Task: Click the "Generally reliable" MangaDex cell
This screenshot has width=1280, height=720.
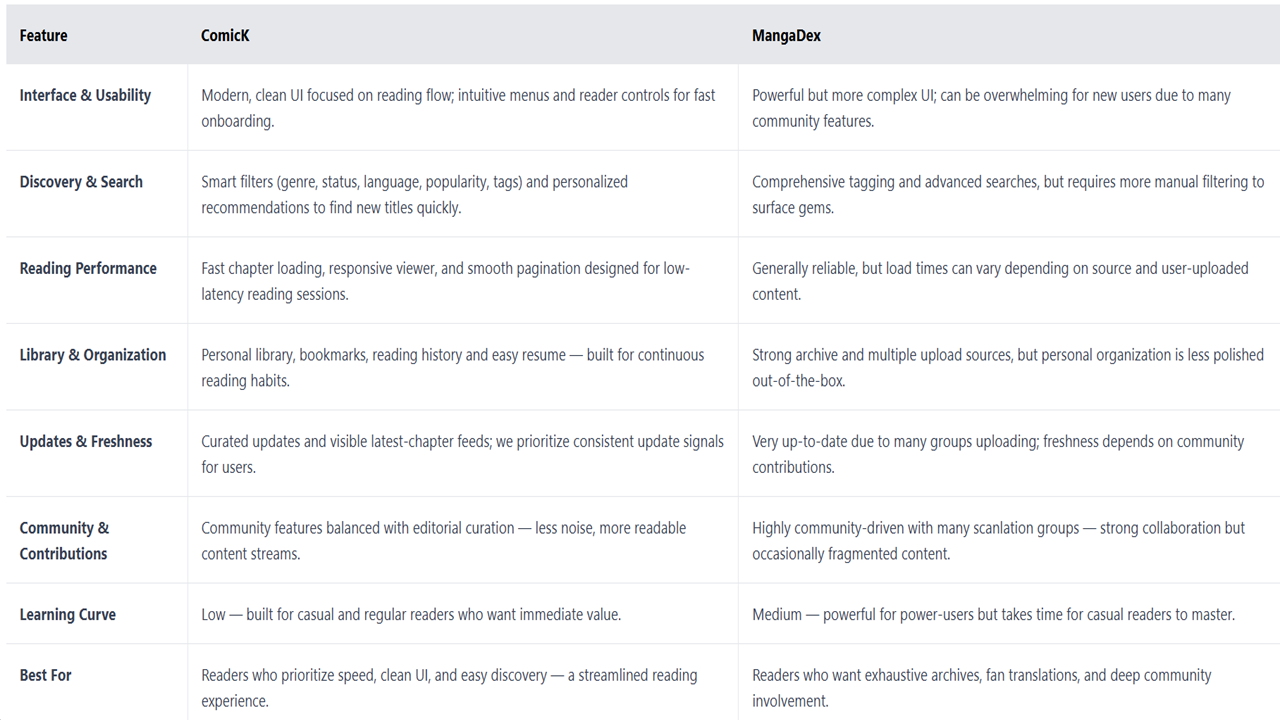Action: click(x=1000, y=281)
